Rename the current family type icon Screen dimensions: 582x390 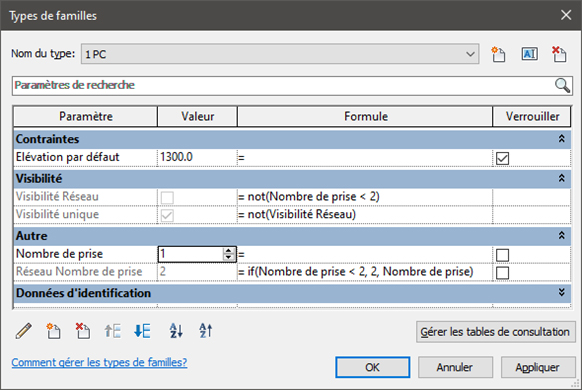529,54
